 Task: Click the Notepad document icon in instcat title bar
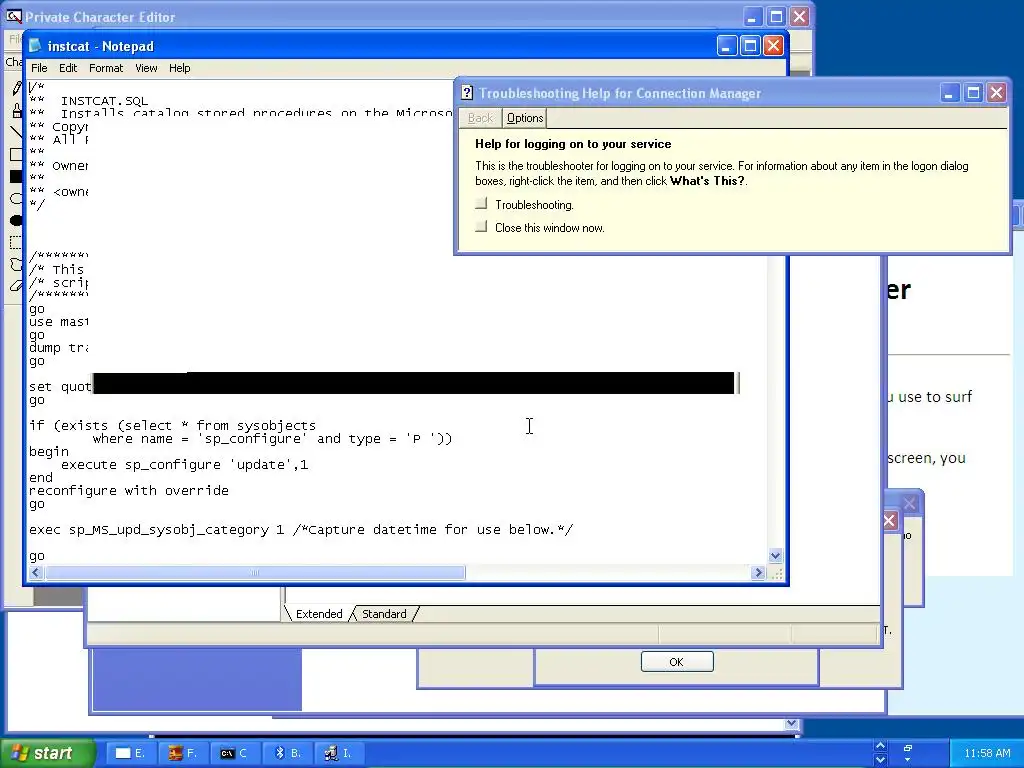[35, 46]
